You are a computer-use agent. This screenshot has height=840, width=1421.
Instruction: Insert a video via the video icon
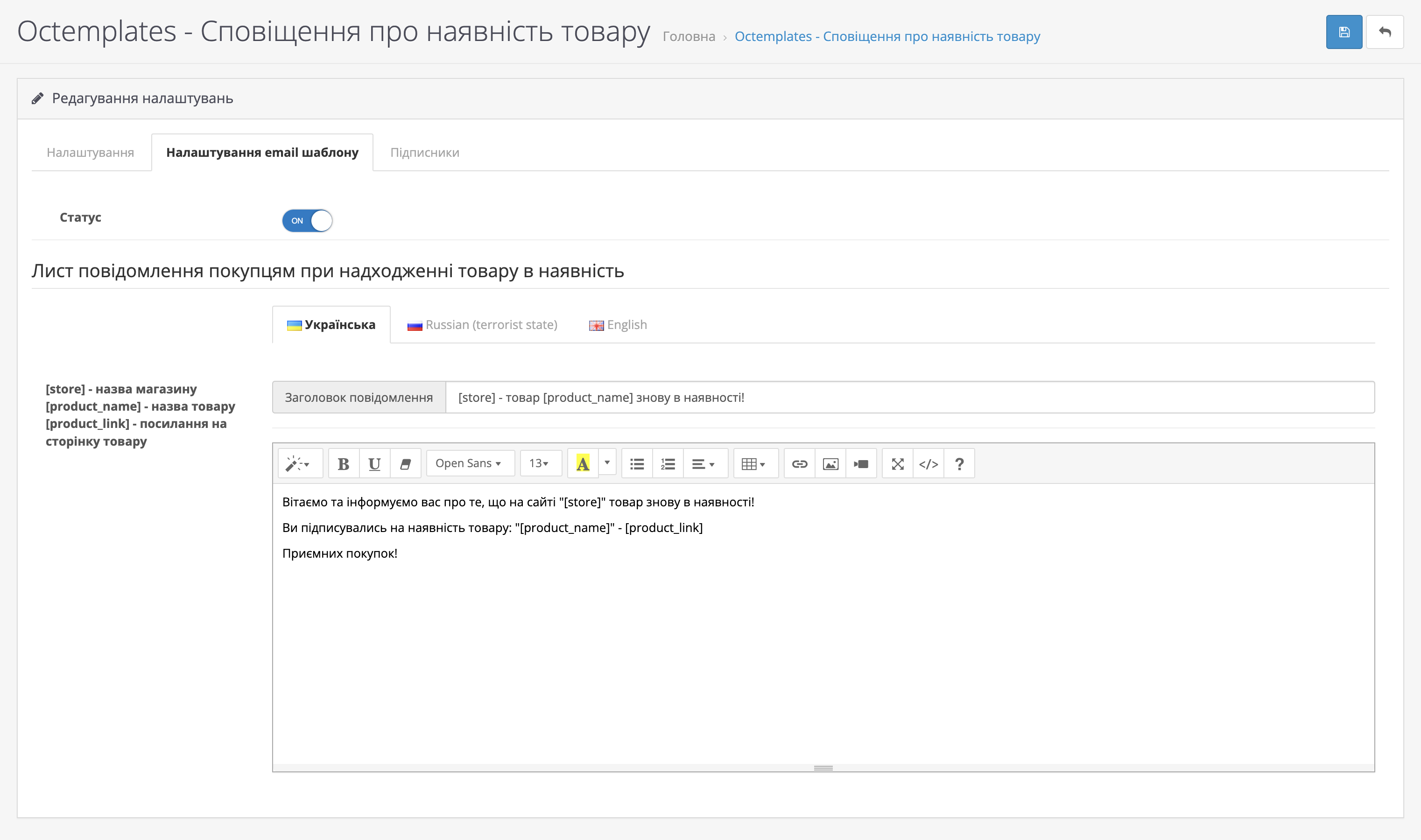click(860, 463)
